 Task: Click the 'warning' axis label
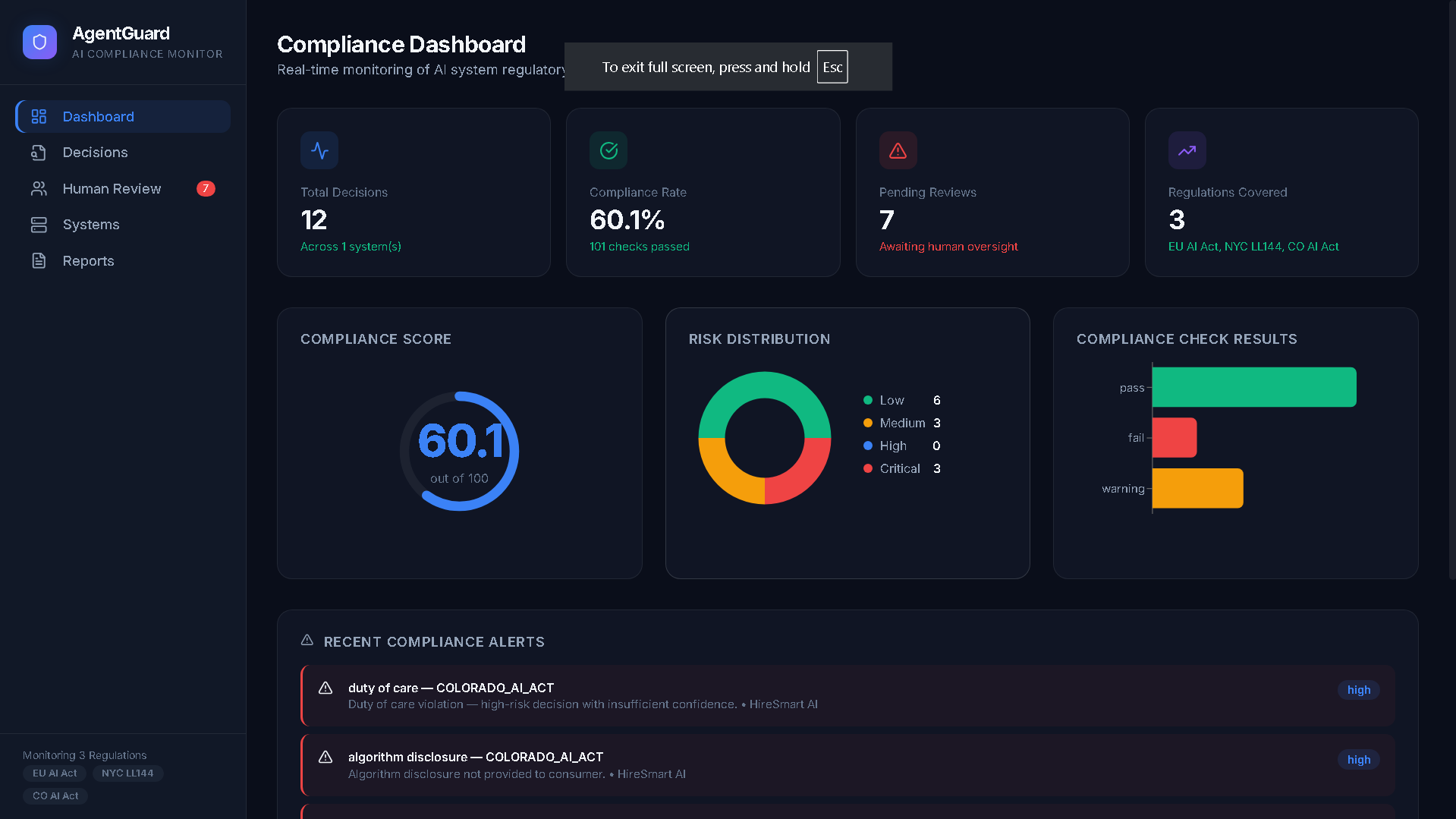point(1123,489)
